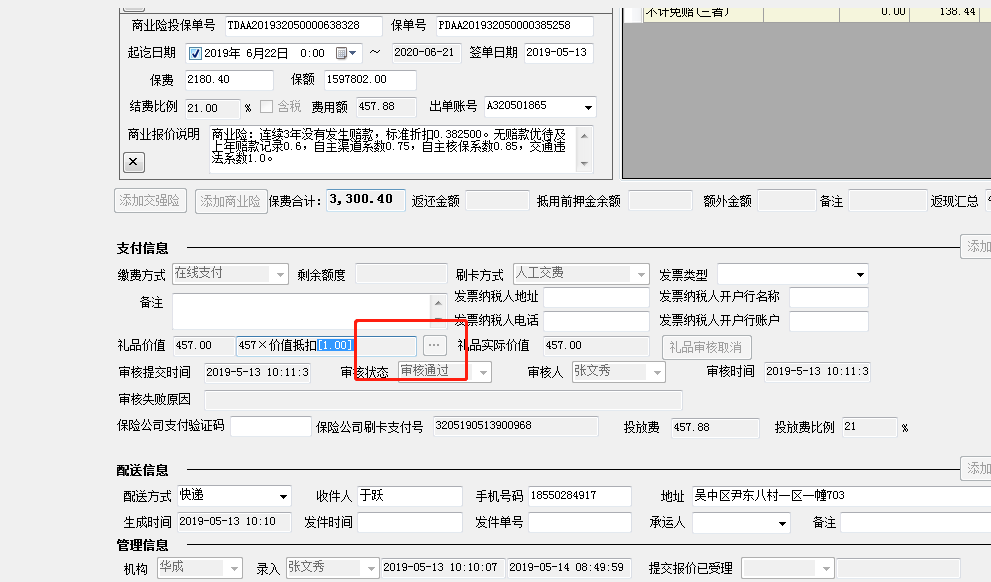Click the down arrow of 商业报价说明 scrollbar
Image resolution: width=991 pixels, height=582 pixels.
[584, 164]
